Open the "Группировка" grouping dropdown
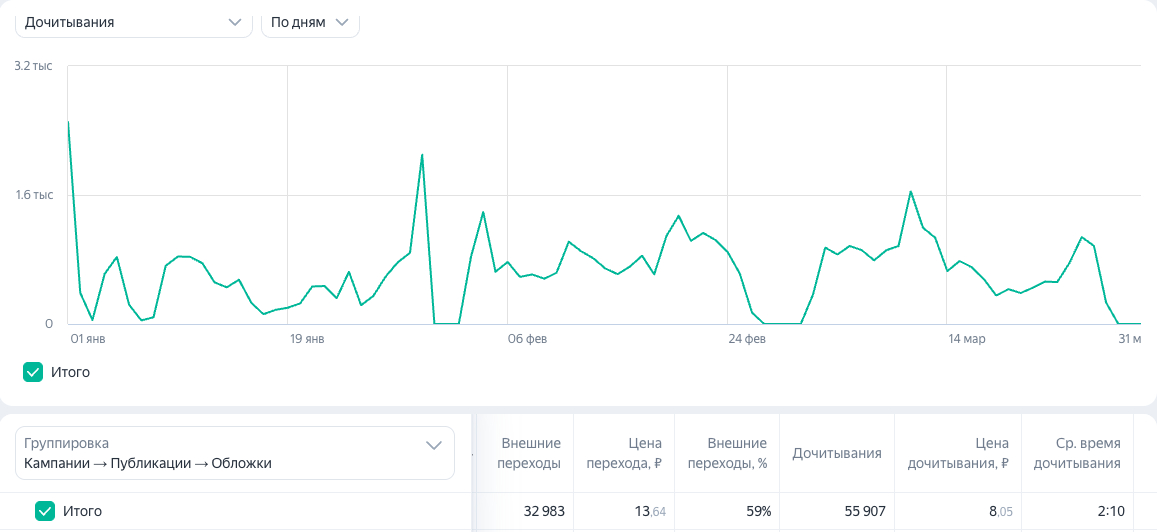 pos(234,453)
